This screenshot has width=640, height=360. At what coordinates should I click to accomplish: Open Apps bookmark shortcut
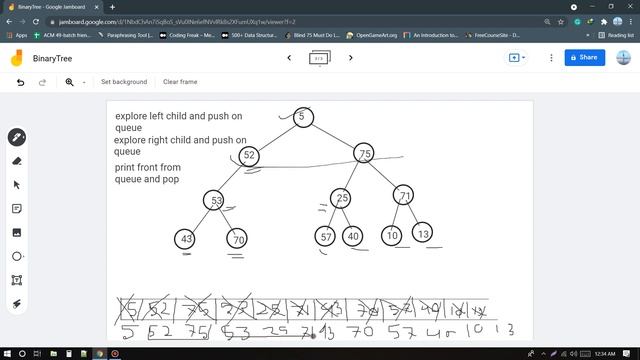coord(17,36)
